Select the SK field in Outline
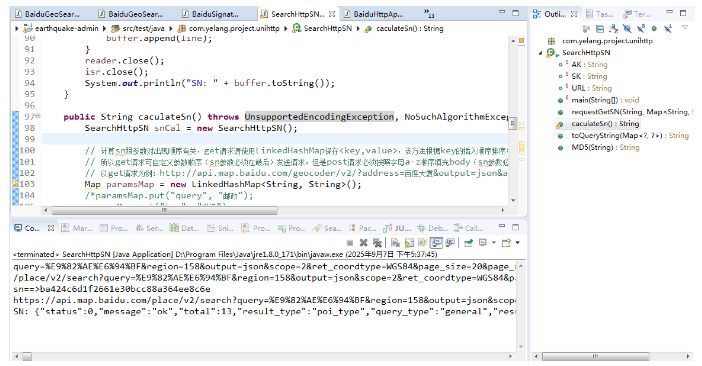This screenshot has width=702, height=366. (589, 76)
